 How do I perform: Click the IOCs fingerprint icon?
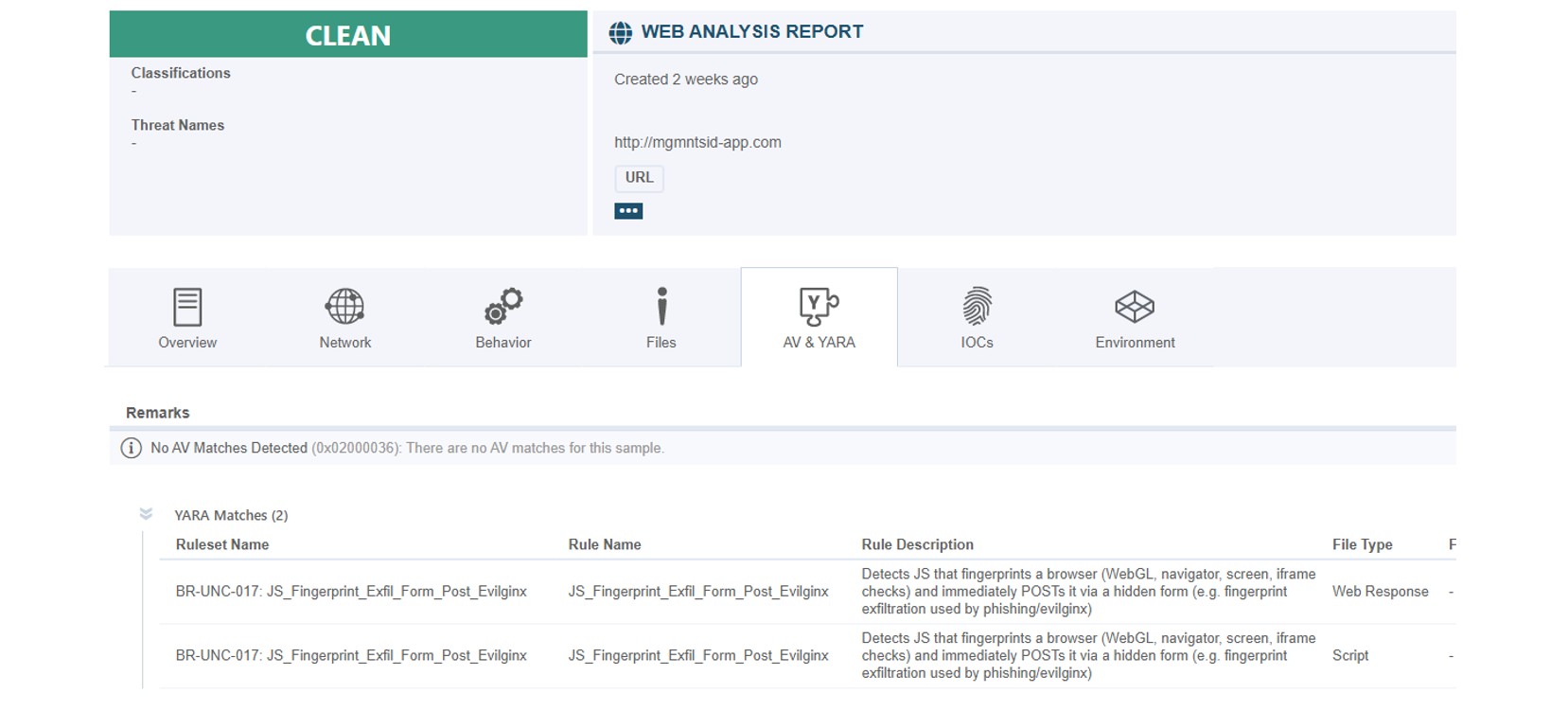(977, 307)
